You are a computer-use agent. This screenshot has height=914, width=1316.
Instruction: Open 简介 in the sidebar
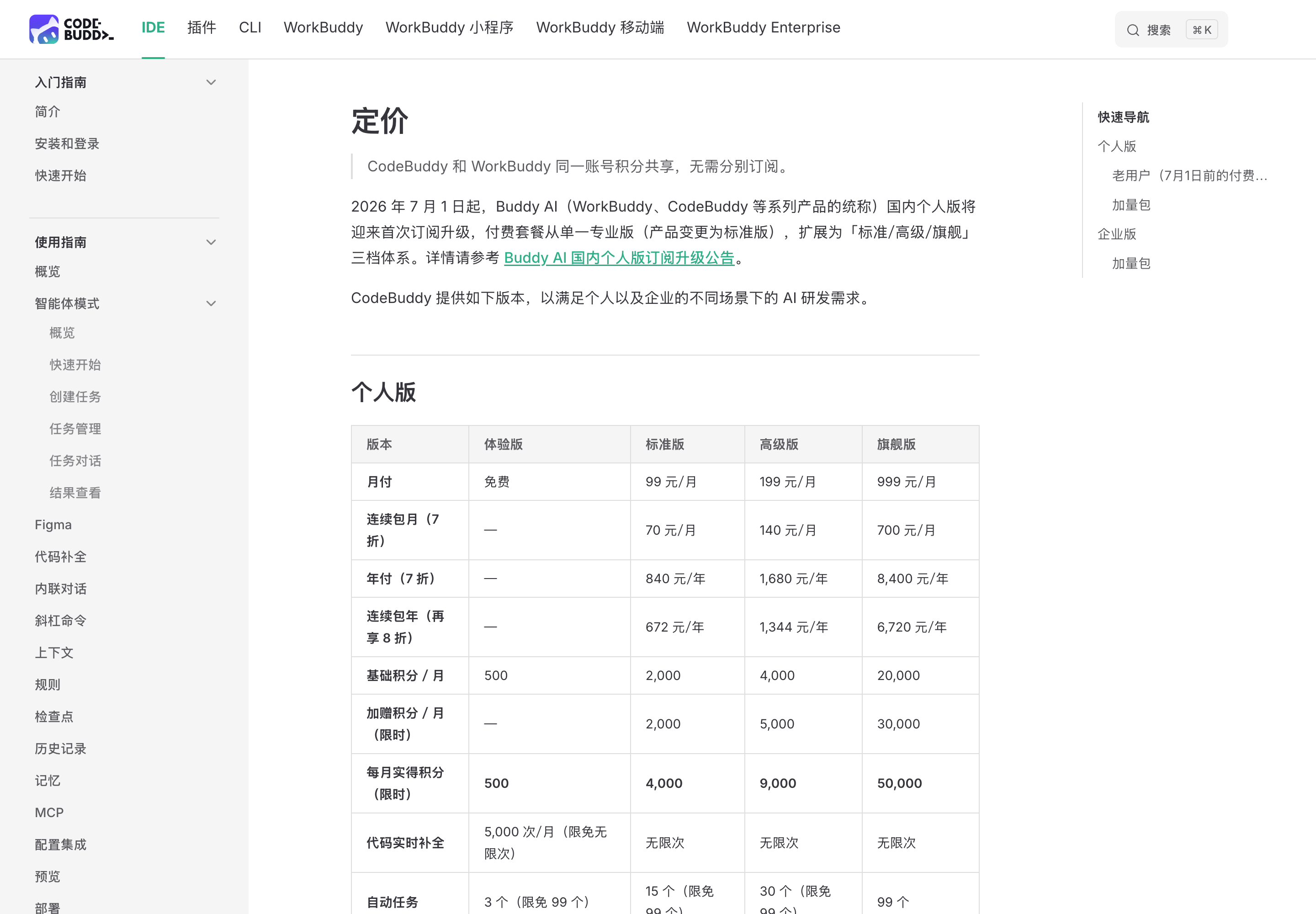[x=48, y=112]
